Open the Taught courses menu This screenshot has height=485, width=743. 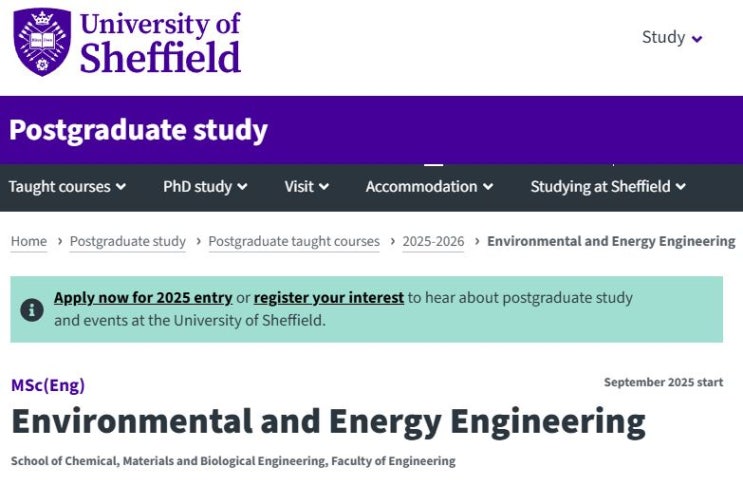67,187
